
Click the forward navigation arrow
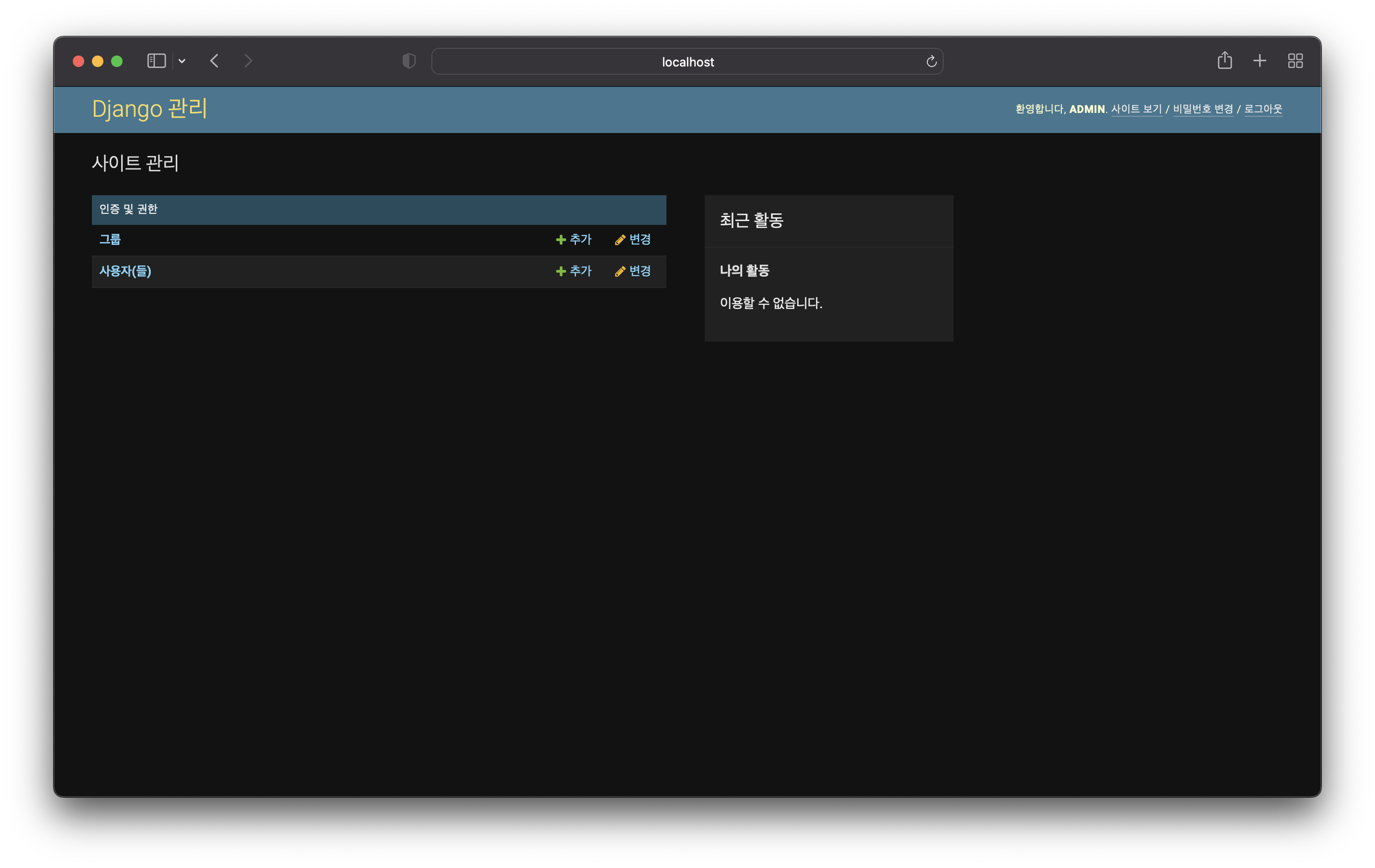click(248, 61)
